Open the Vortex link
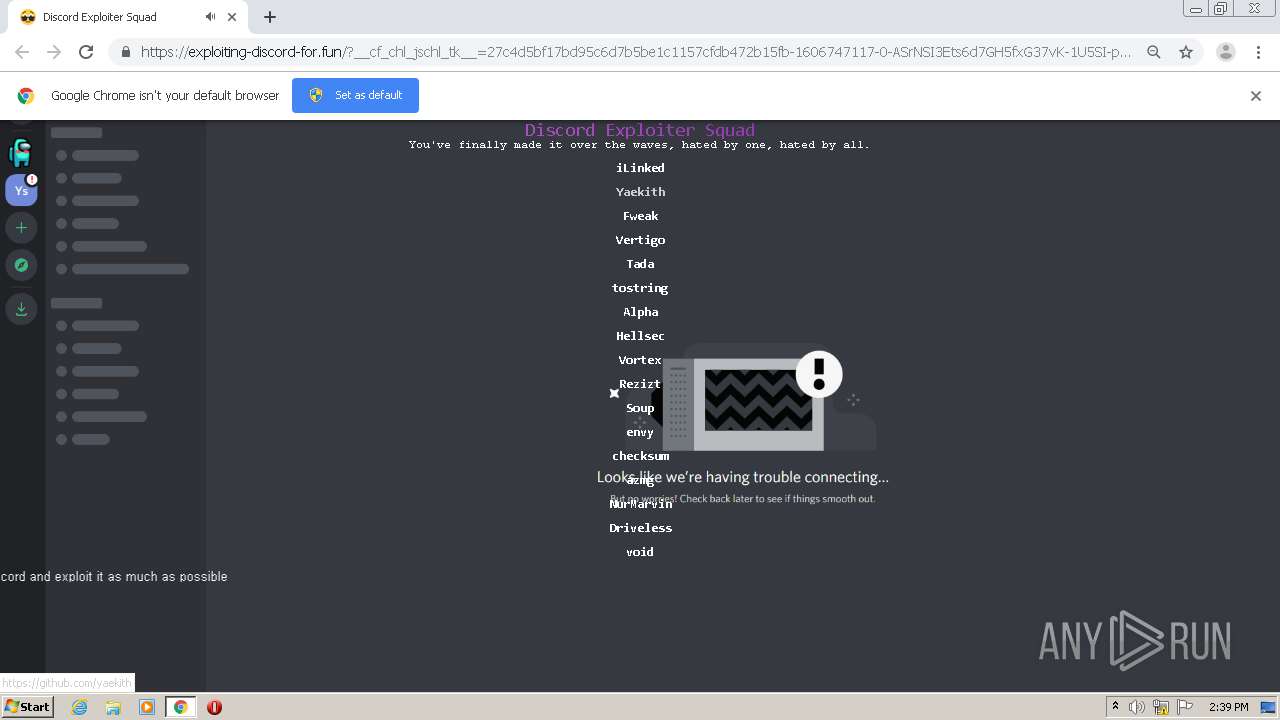The height and width of the screenshot is (720, 1280). (640, 360)
